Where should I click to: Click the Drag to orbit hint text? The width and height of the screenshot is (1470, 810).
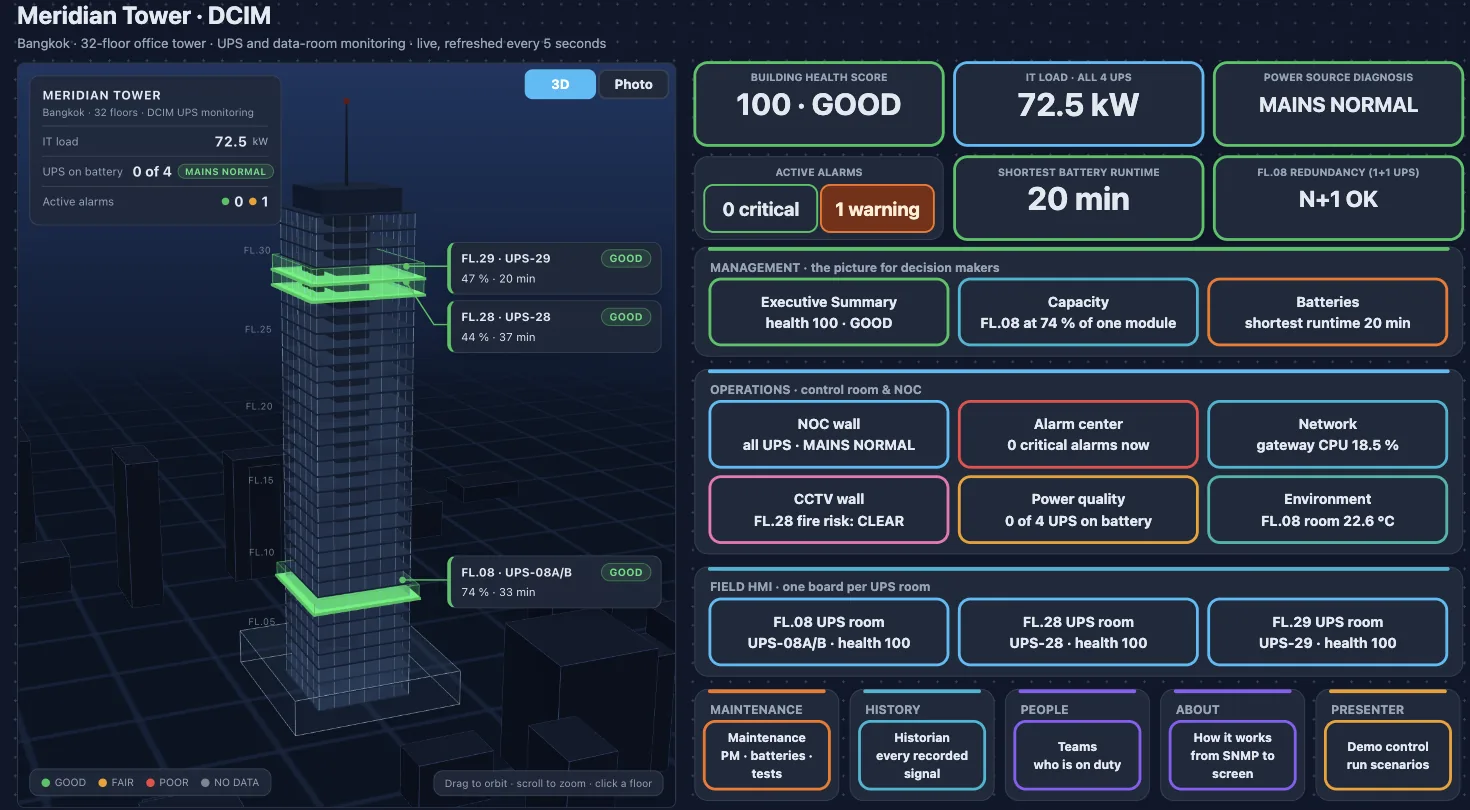tap(548, 783)
